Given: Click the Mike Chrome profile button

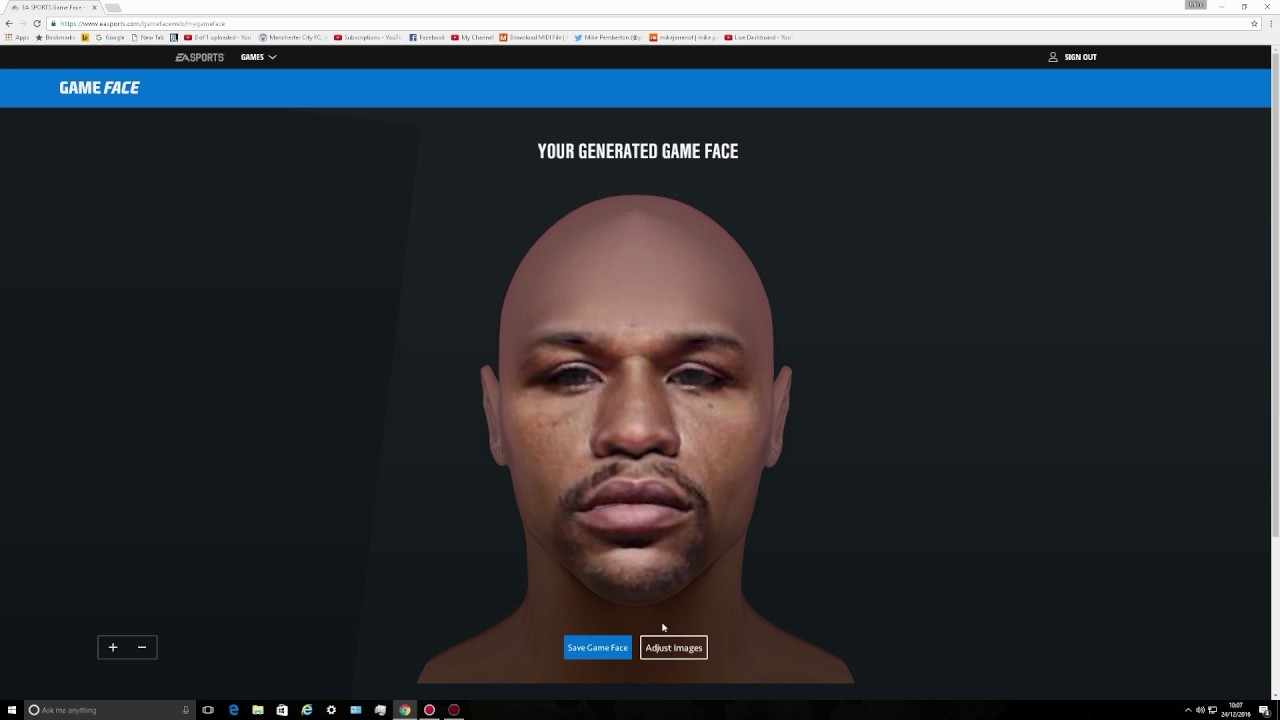Looking at the screenshot, I should (x=1196, y=5).
